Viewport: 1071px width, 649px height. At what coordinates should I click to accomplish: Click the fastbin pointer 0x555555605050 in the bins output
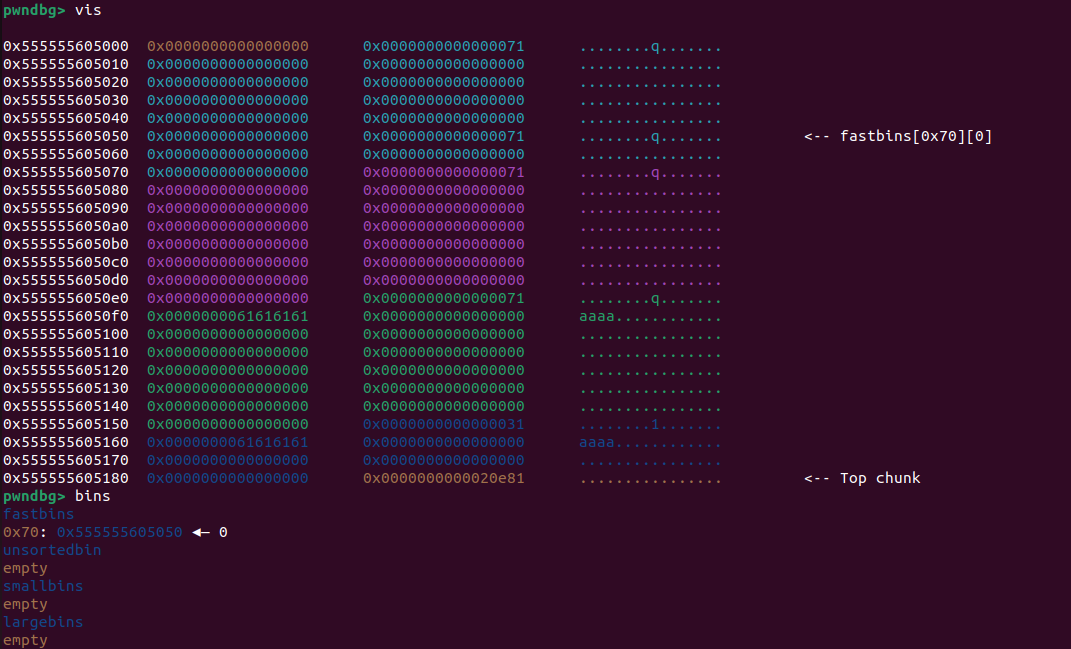(119, 532)
